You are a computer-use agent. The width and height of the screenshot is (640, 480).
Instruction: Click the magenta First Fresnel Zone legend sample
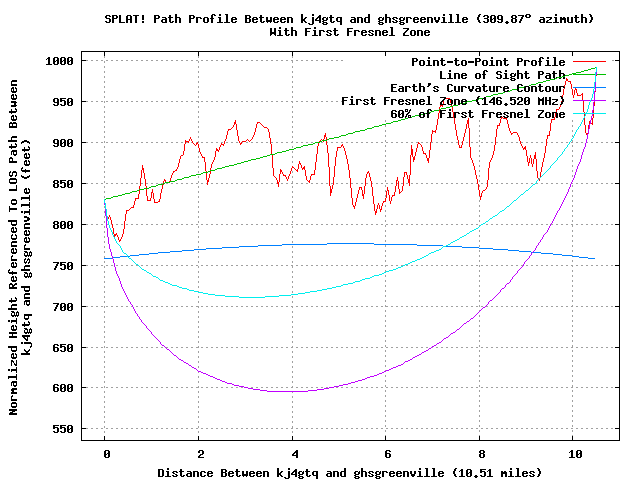click(x=589, y=101)
